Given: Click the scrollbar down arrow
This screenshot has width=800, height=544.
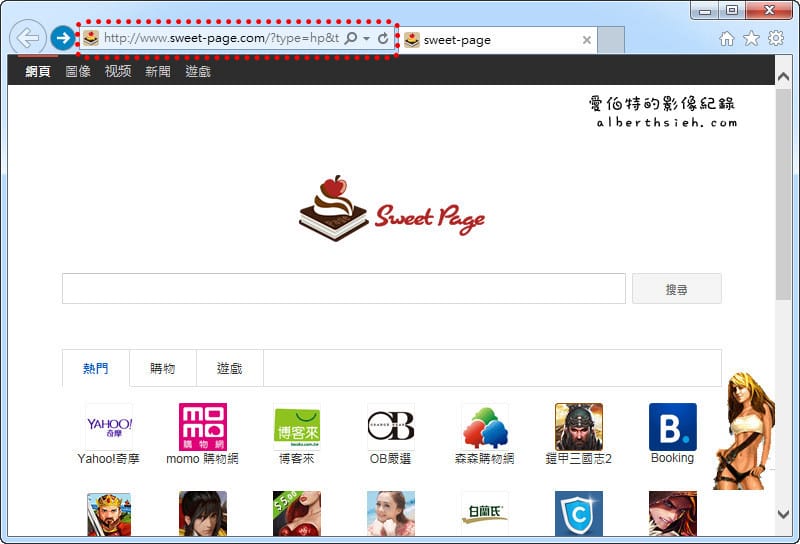Looking at the screenshot, I should (x=783, y=514).
